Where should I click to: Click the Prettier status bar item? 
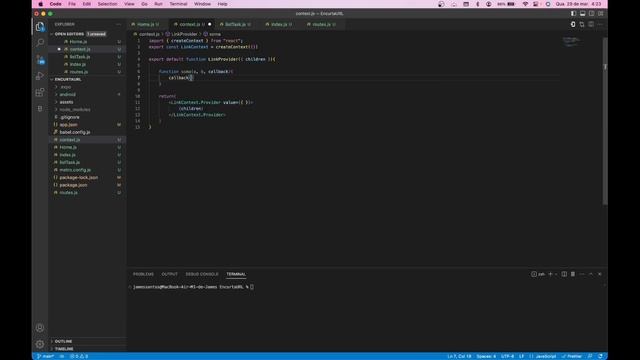[x=572, y=356]
